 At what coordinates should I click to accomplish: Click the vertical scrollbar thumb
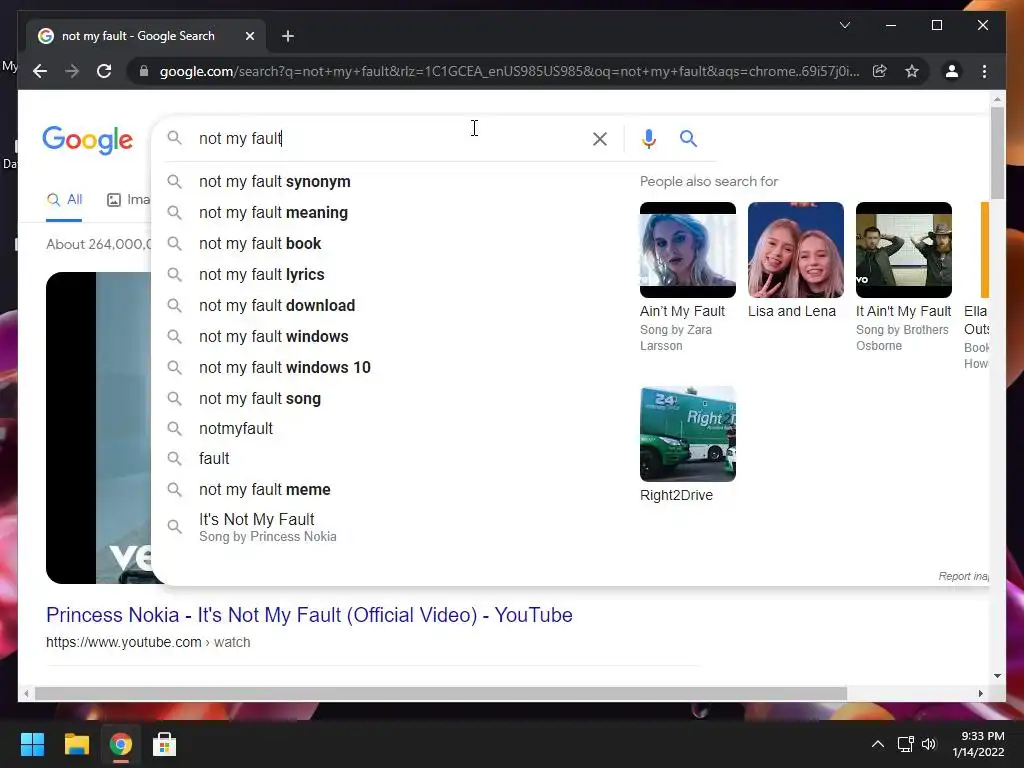tap(997, 153)
